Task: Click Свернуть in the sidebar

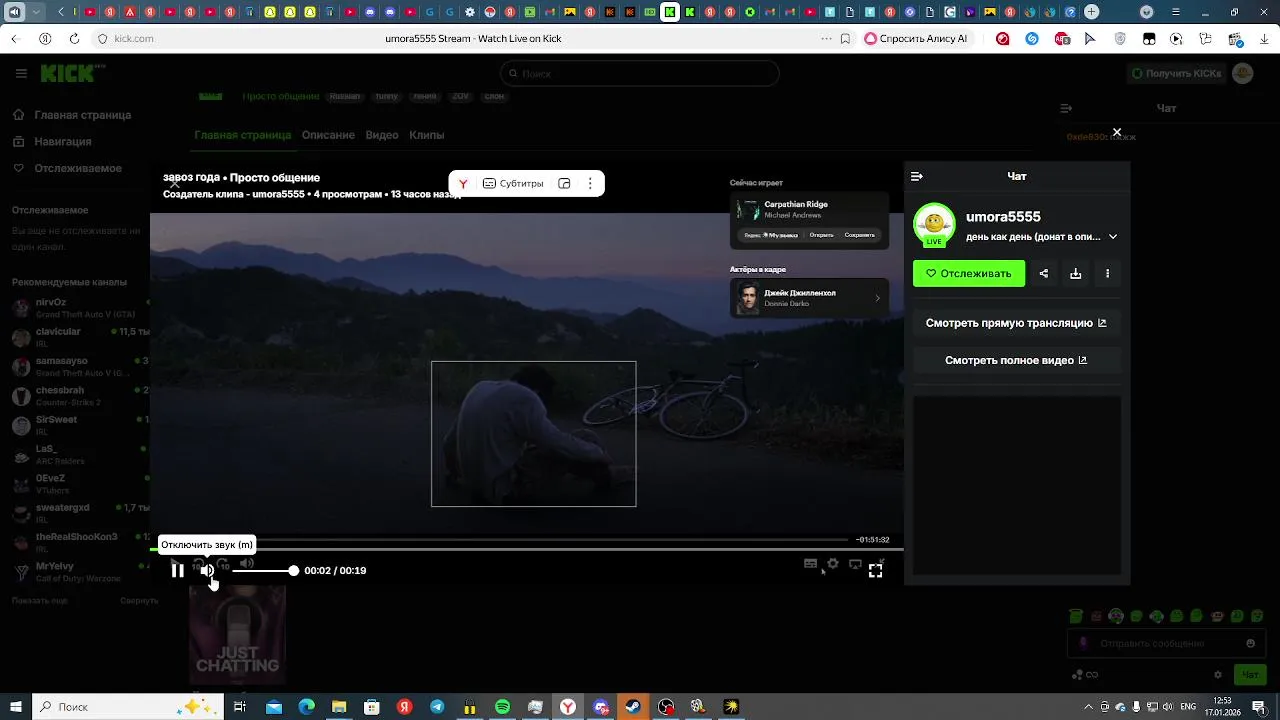Action: [x=139, y=601]
